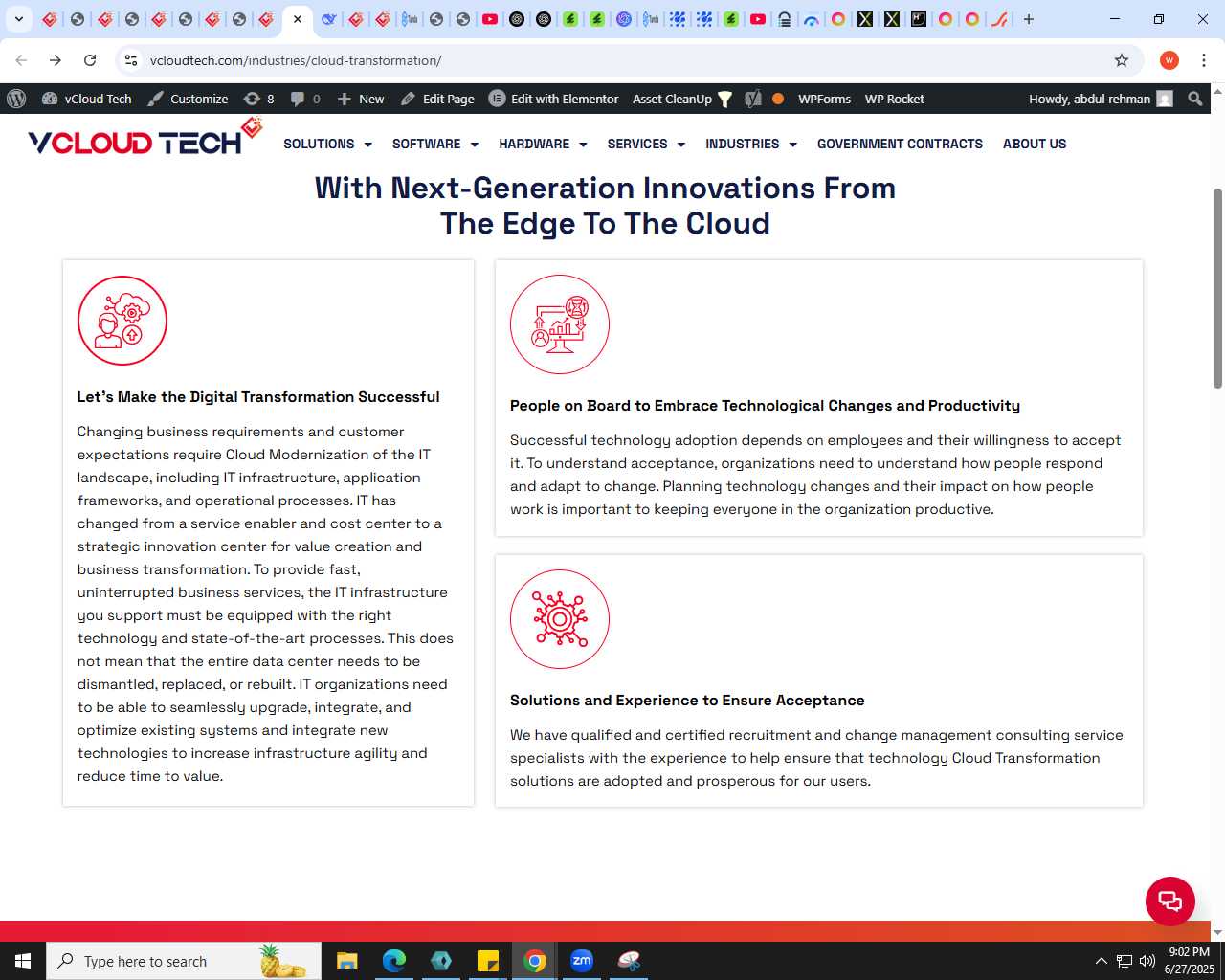Click heading Let's Make the Digital Transformation Successful
1225x980 pixels.
[258, 397]
